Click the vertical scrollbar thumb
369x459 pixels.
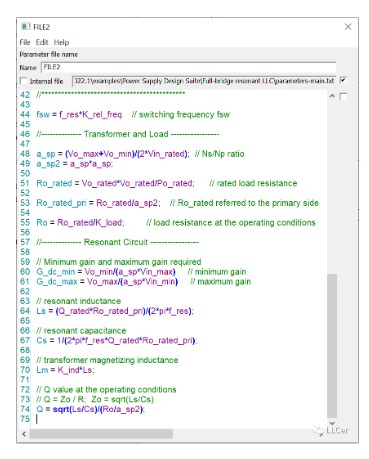coord(332,346)
